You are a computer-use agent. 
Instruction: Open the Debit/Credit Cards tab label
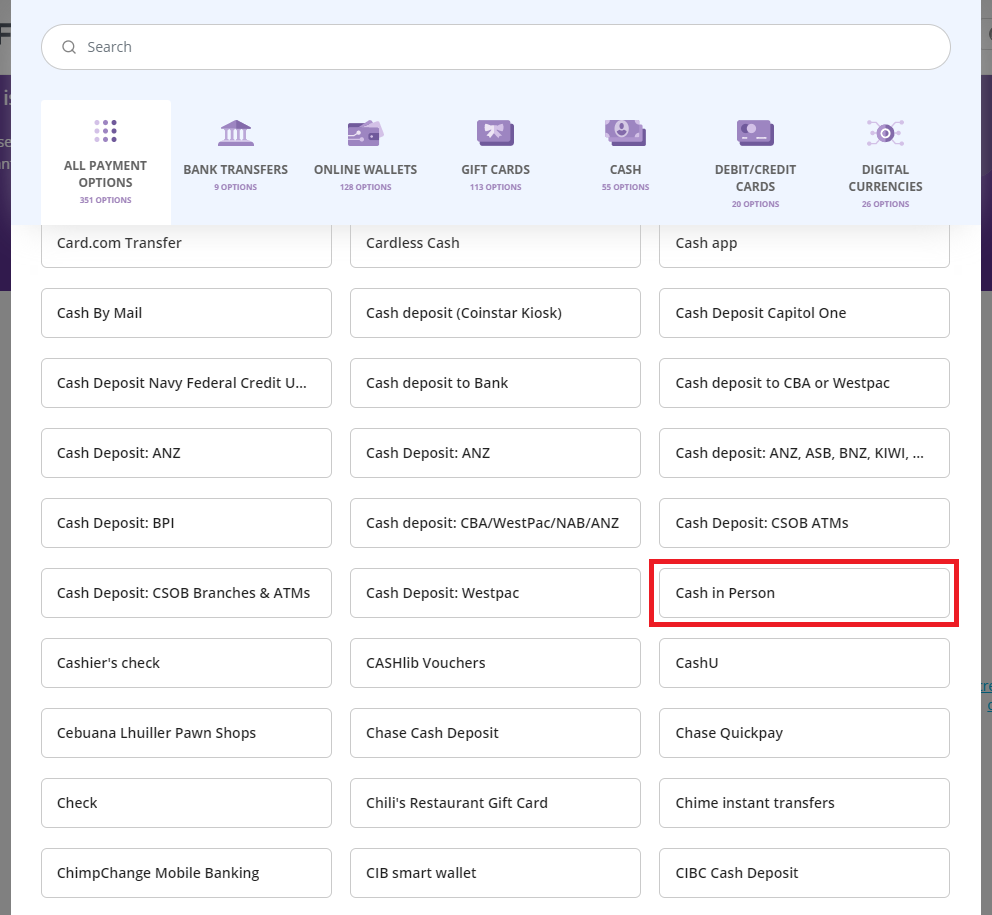click(755, 178)
